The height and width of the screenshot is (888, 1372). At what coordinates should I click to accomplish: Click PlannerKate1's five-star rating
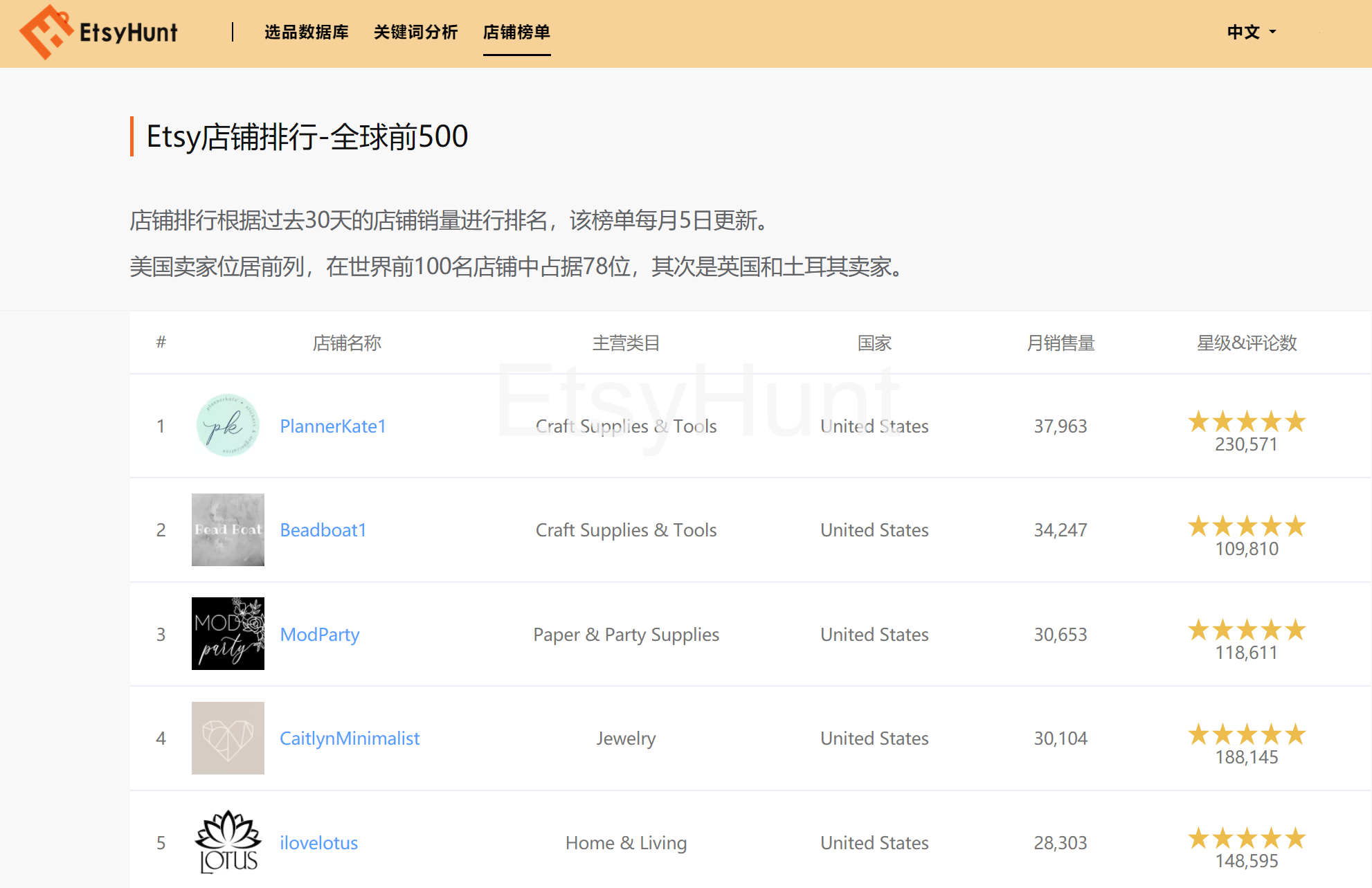(1247, 422)
